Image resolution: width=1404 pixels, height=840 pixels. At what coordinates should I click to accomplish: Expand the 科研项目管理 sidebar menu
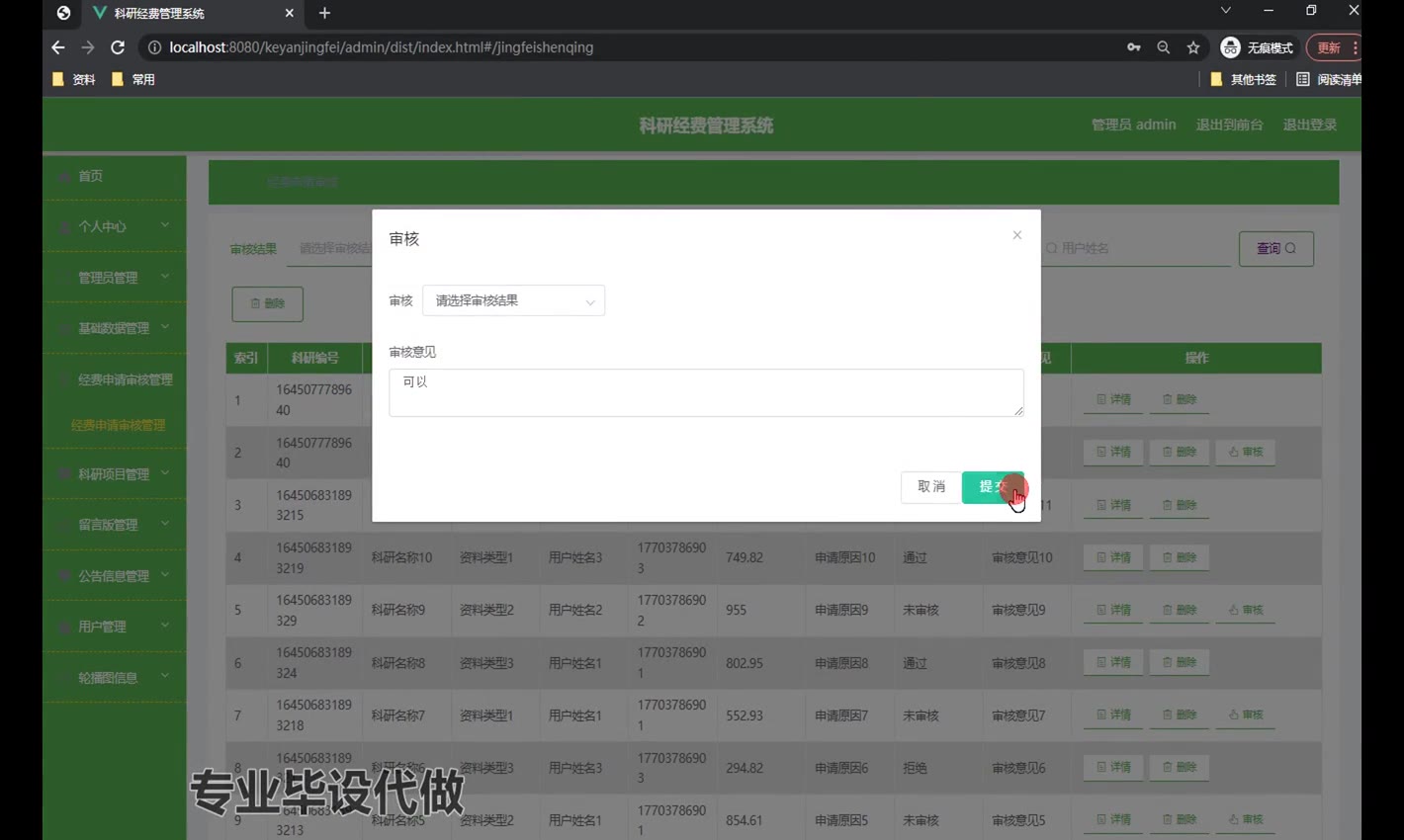(114, 474)
